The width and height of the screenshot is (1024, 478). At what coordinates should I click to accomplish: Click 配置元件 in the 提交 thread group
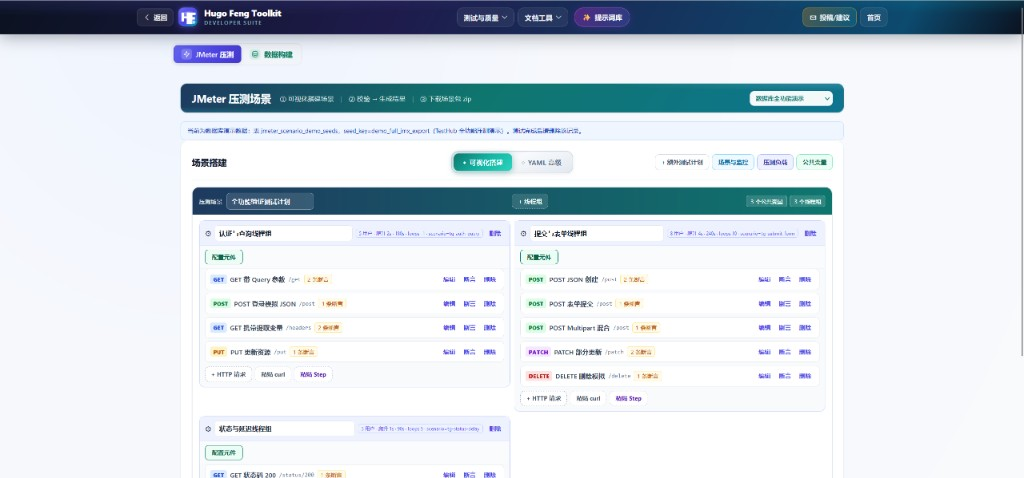click(539, 257)
